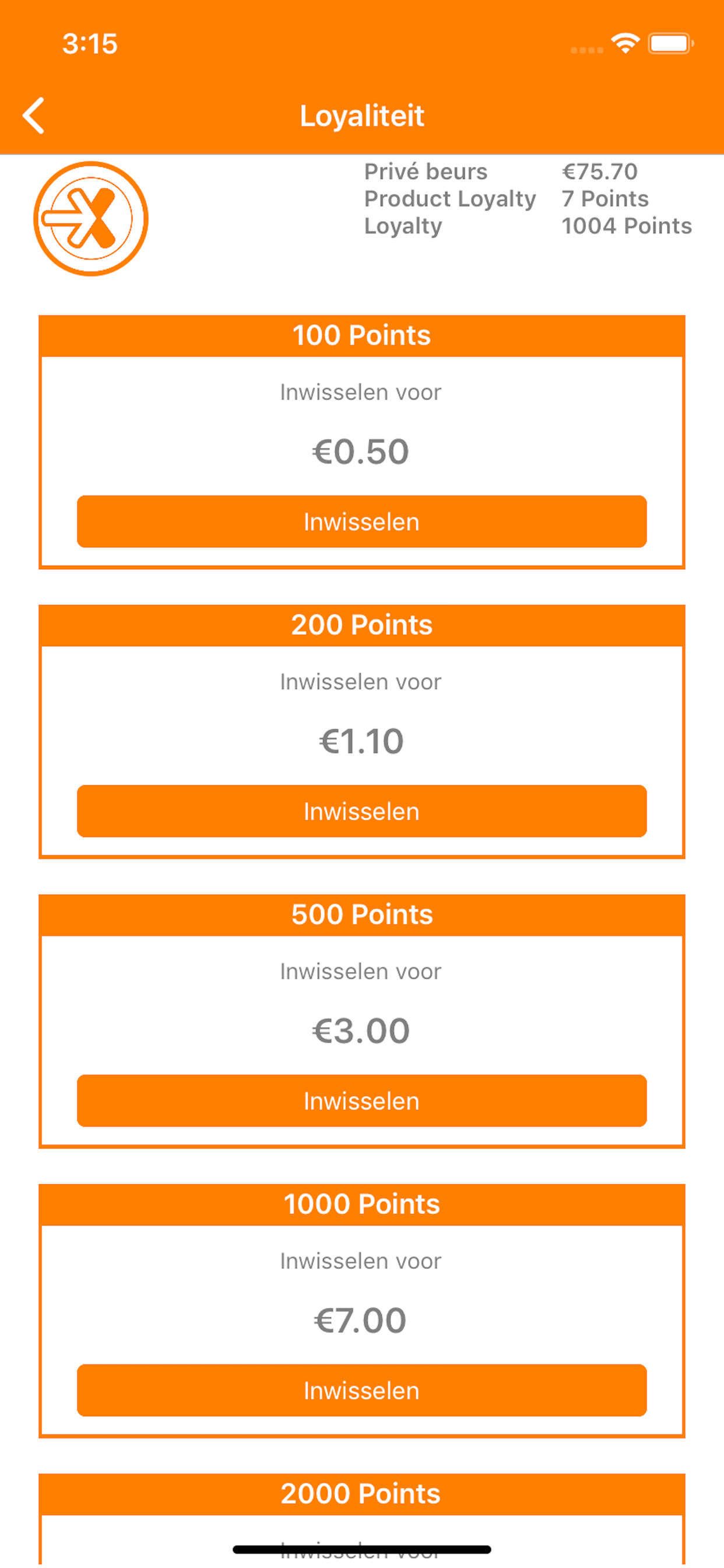Tap the 3:15 clock in status bar
724x1568 pixels.
click(x=90, y=44)
